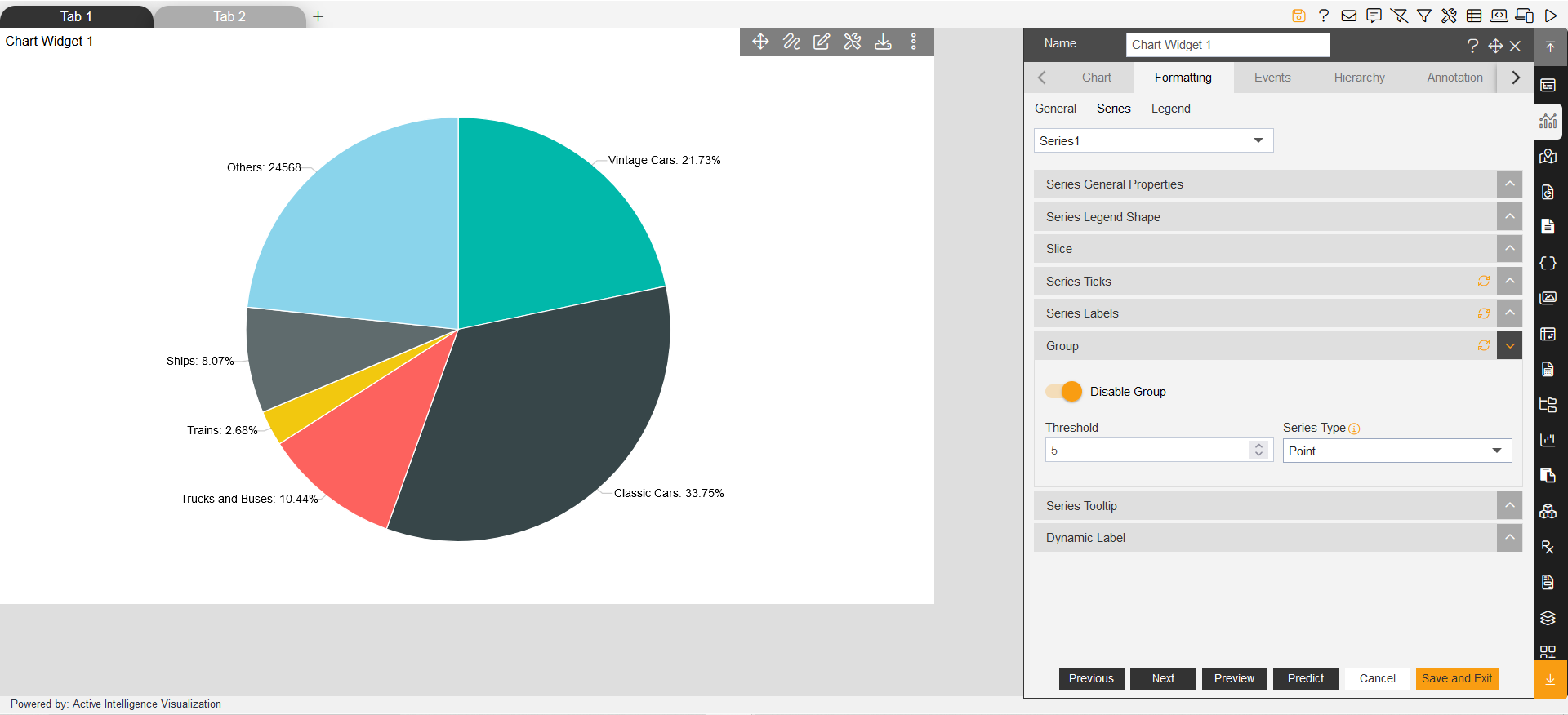
Task: Click the widget wrench settings icon
Action: pyautogui.click(x=853, y=42)
